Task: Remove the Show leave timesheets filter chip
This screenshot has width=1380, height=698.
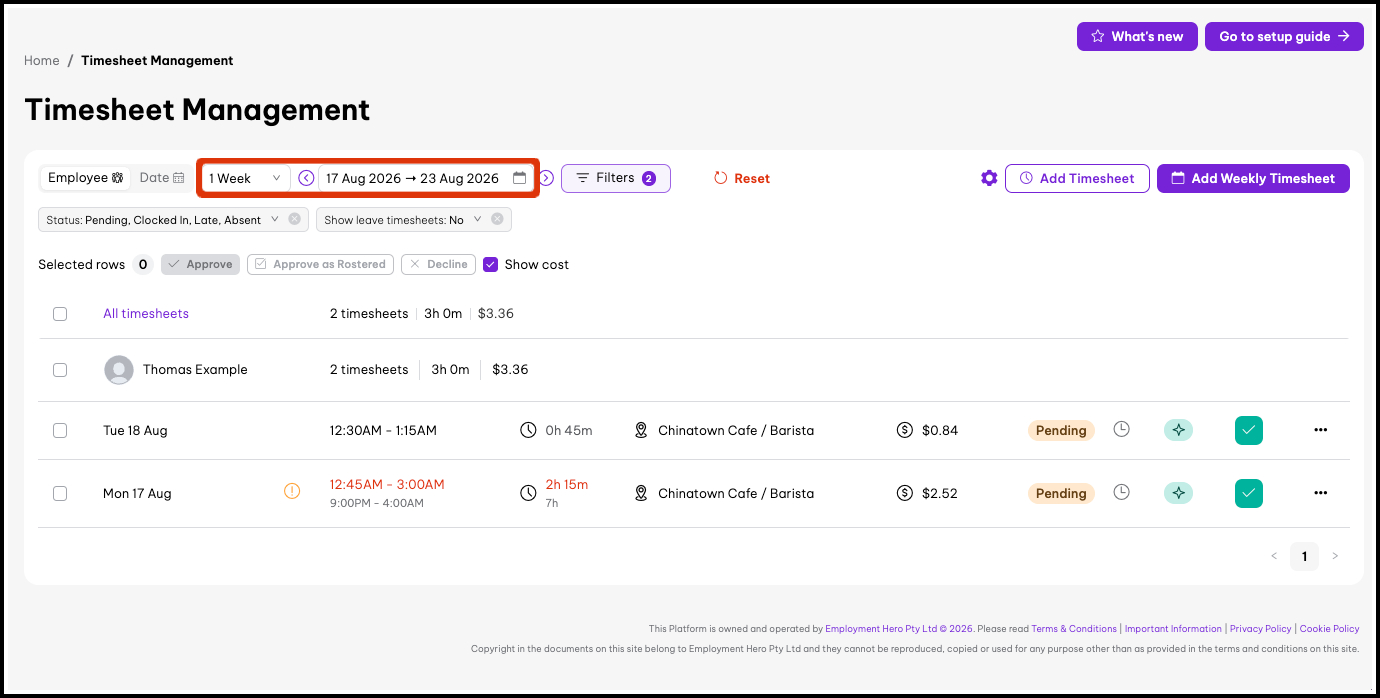Action: (497, 219)
